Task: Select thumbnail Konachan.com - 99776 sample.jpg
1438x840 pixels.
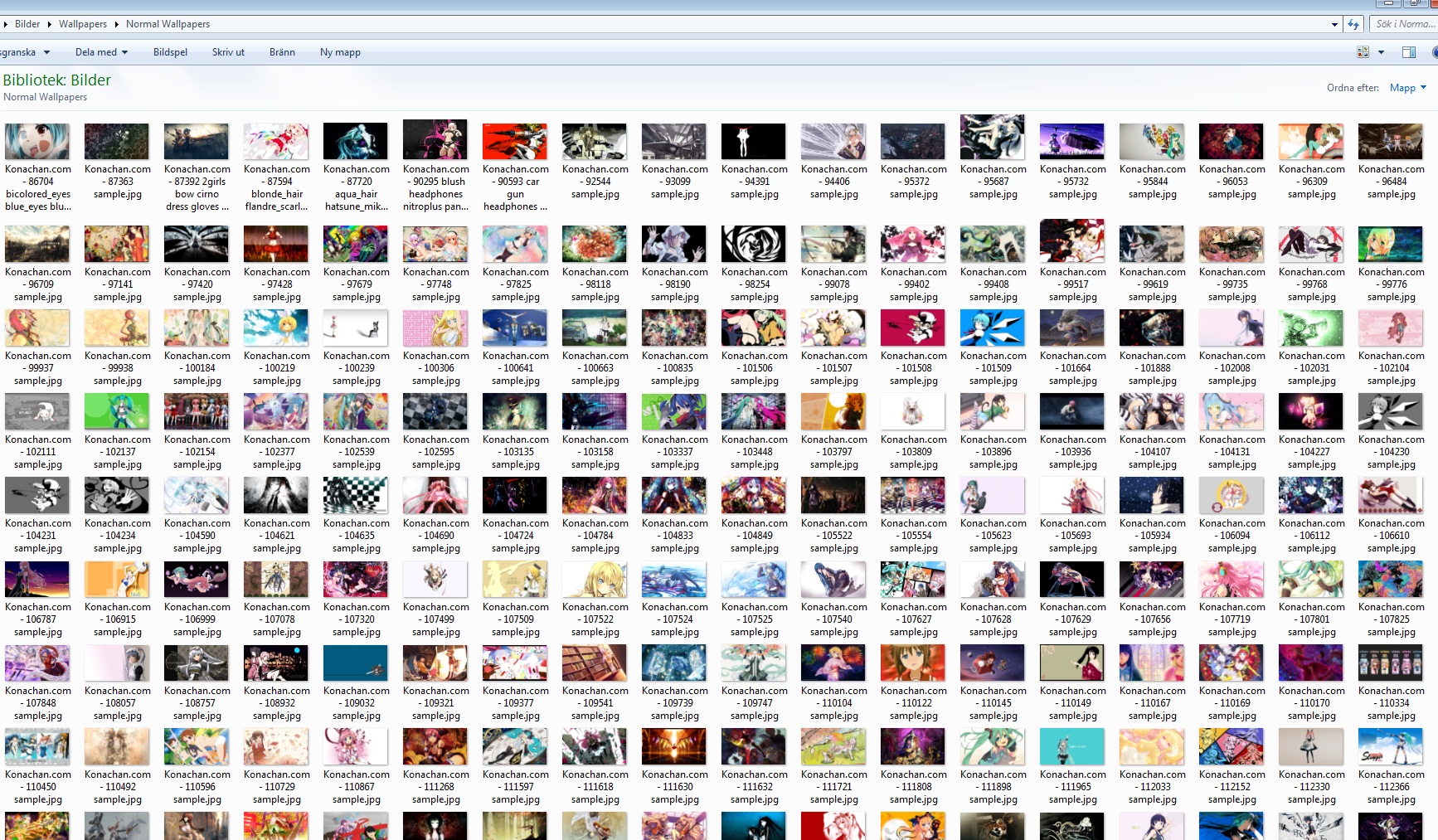Action: [1391, 245]
